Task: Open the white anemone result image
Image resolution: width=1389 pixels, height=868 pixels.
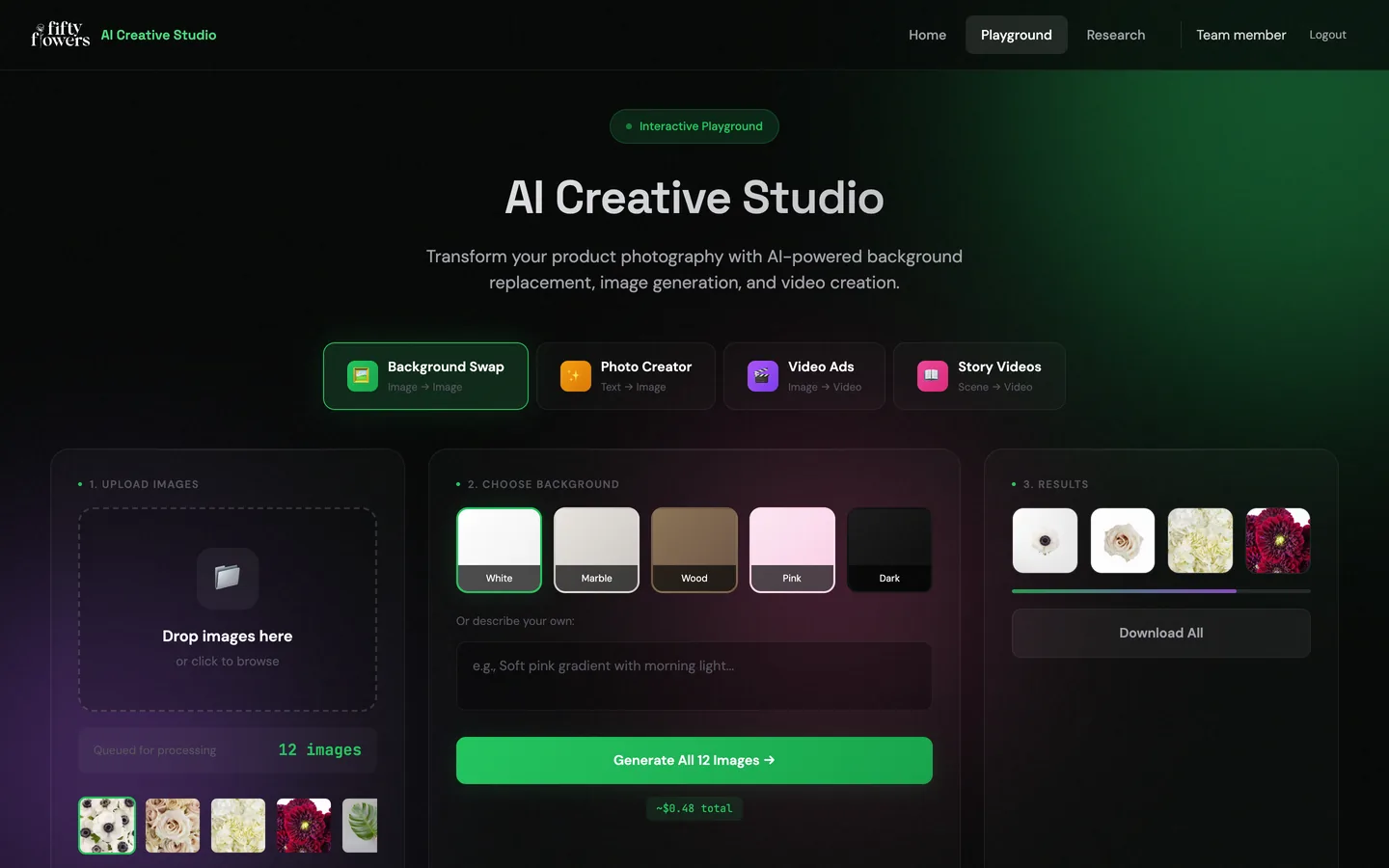Action: click(x=1045, y=541)
